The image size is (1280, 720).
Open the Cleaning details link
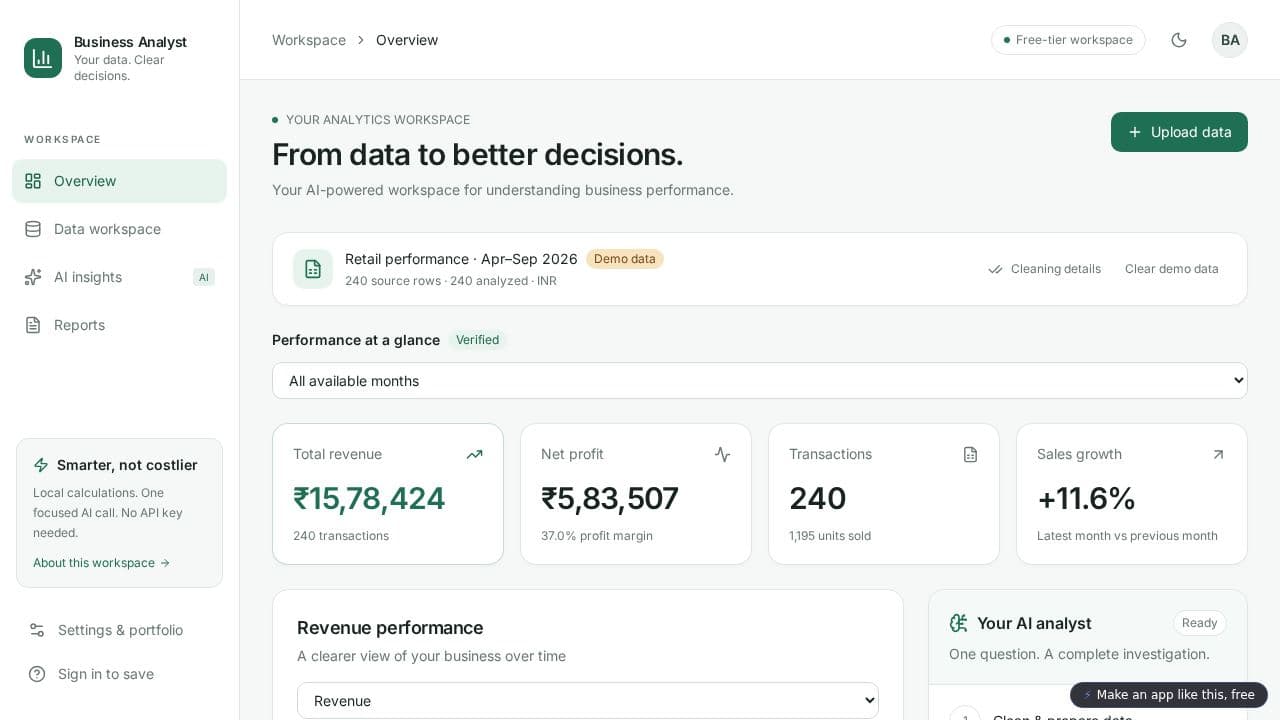pyautogui.click(x=1044, y=269)
